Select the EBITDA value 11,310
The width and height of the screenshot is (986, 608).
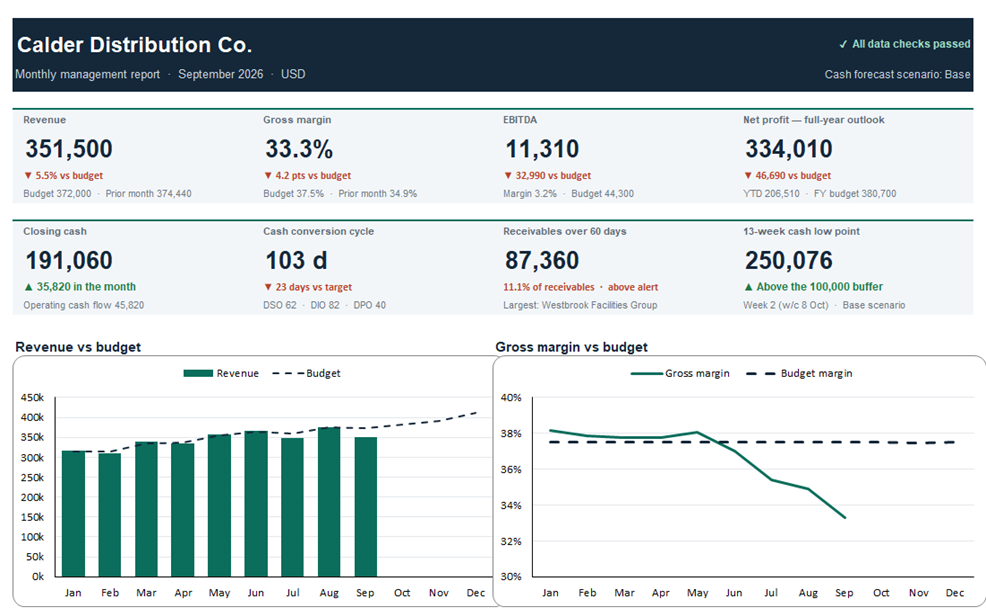click(x=542, y=149)
